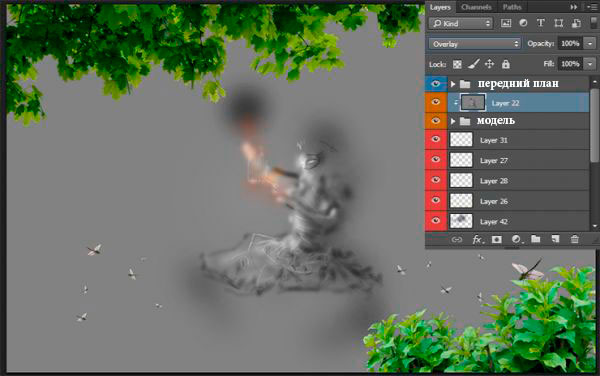The width and height of the screenshot is (600, 376).
Task: Lock image pixels brush icon
Action: click(x=473, y=64)
